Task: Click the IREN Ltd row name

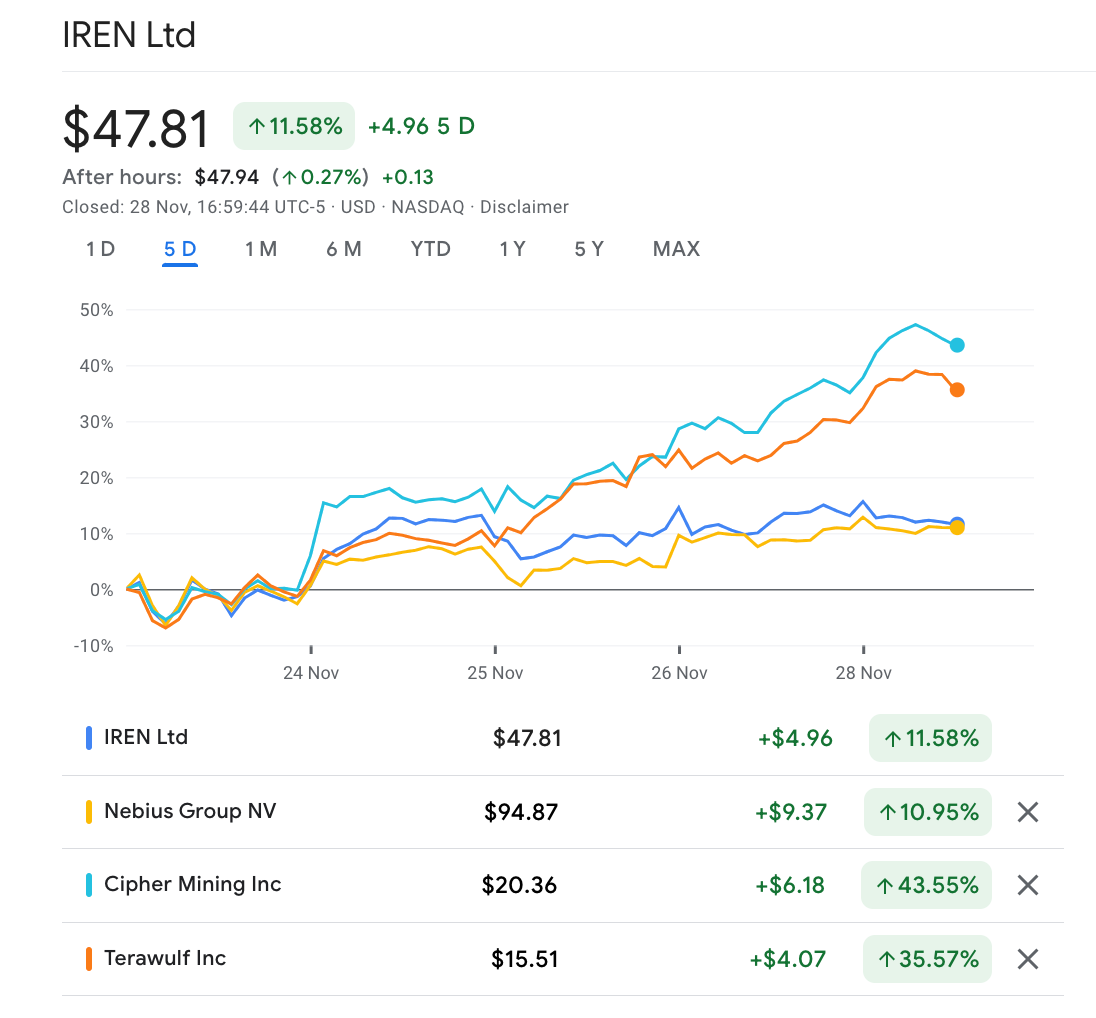Action: pyautogui.click(x=146, y=737)
